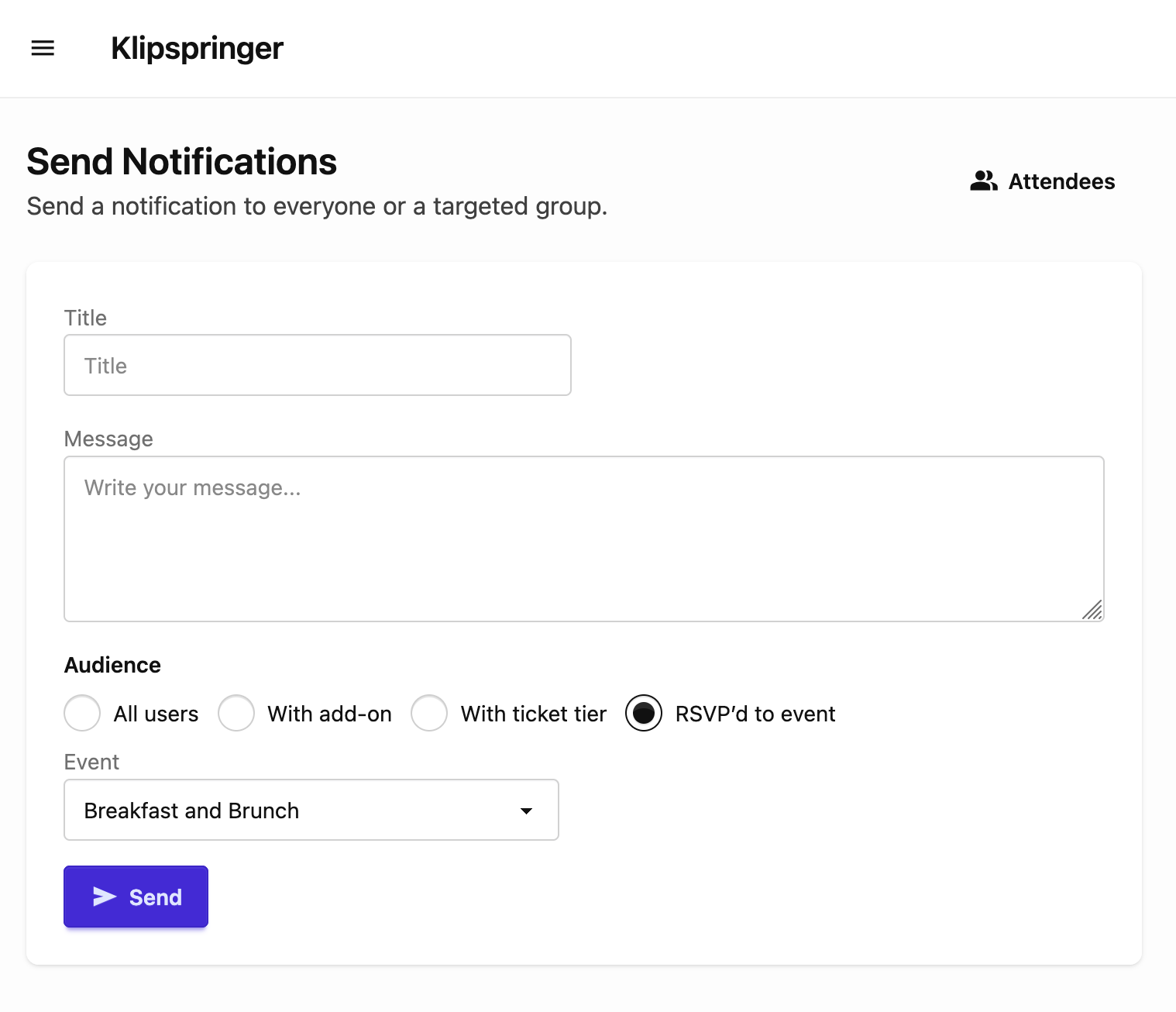Click the "All users" label text
The height and width of the screenshot is (1012, 1176).
pos(156,714)
